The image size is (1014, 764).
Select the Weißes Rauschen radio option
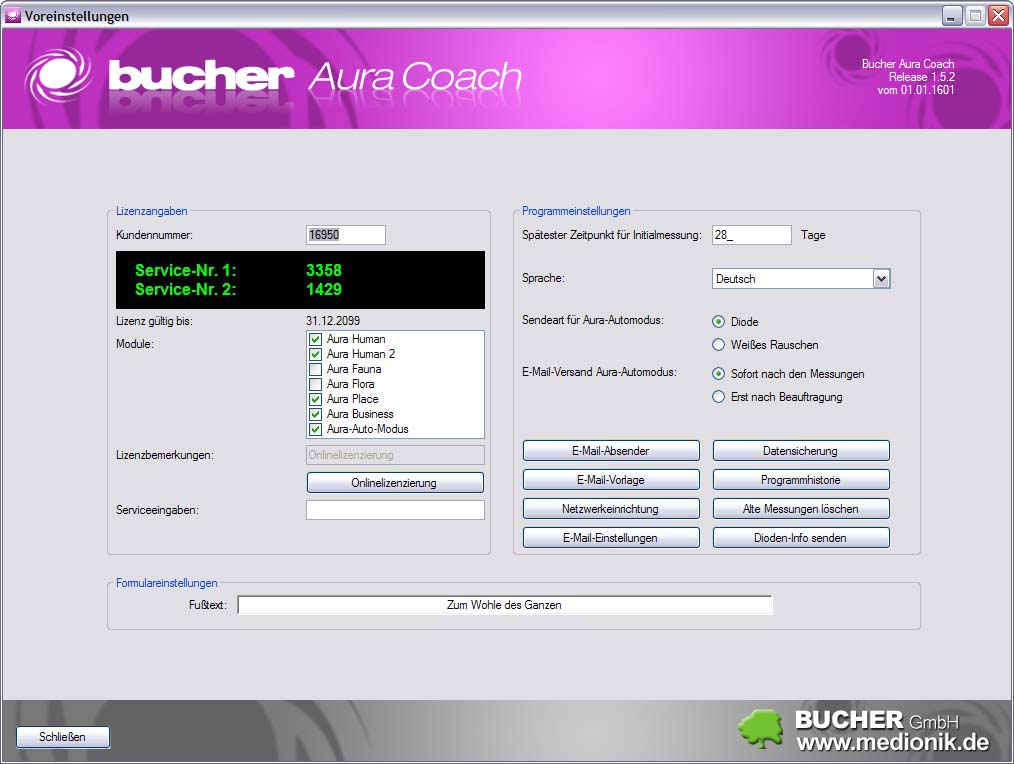coord(718,345)
